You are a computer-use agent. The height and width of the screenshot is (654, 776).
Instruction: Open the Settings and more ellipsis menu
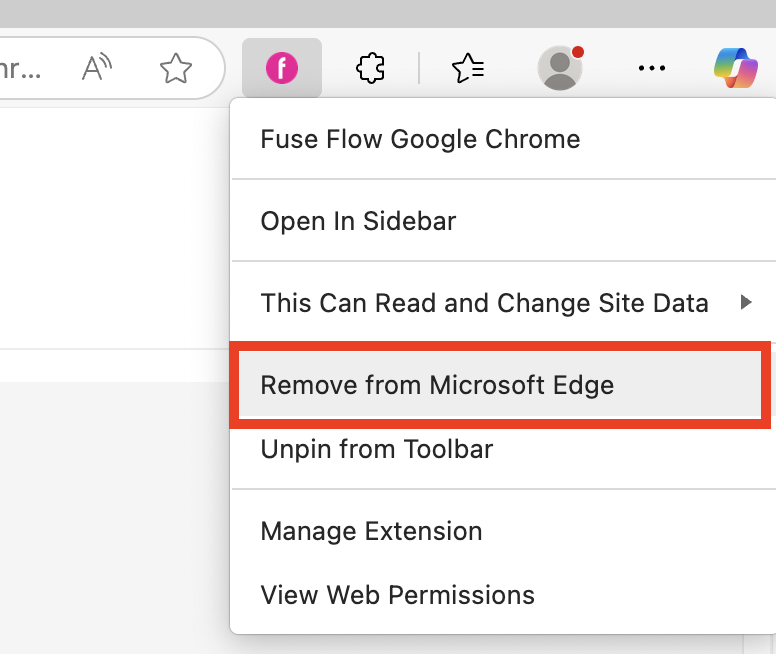(x=651, y=68)
